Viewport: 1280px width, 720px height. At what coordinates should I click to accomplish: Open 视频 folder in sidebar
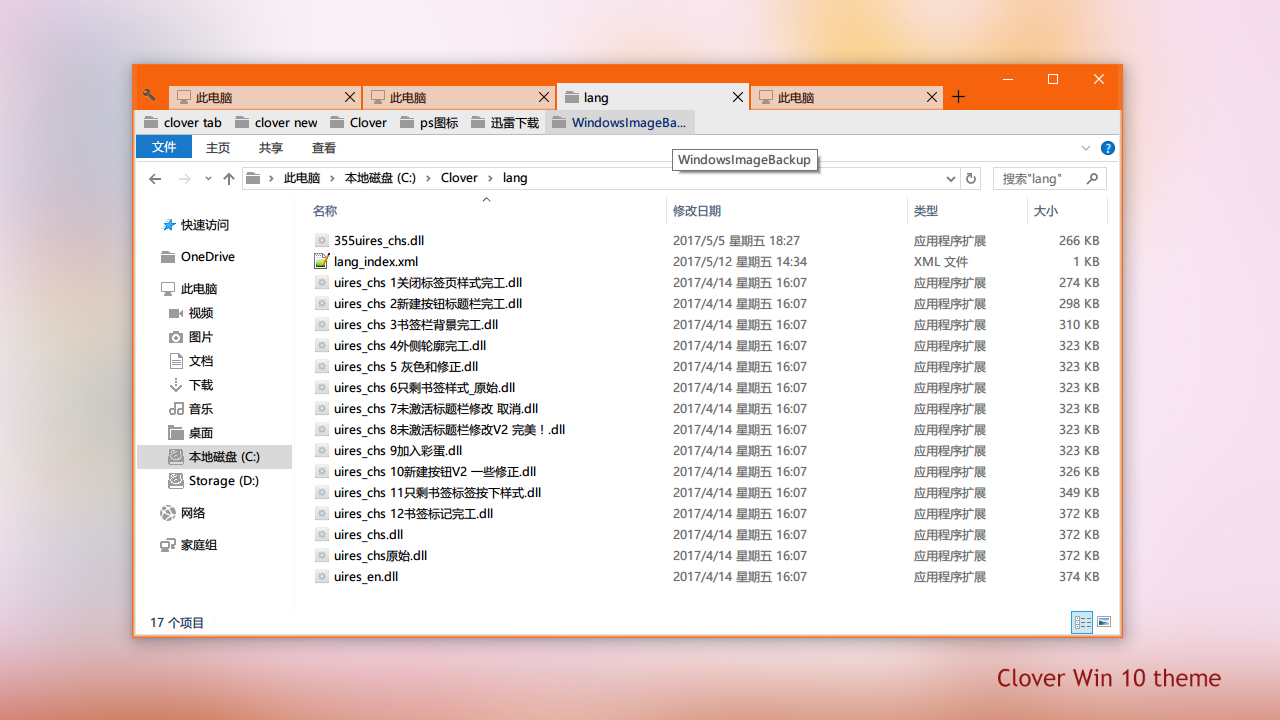[200, 313]
